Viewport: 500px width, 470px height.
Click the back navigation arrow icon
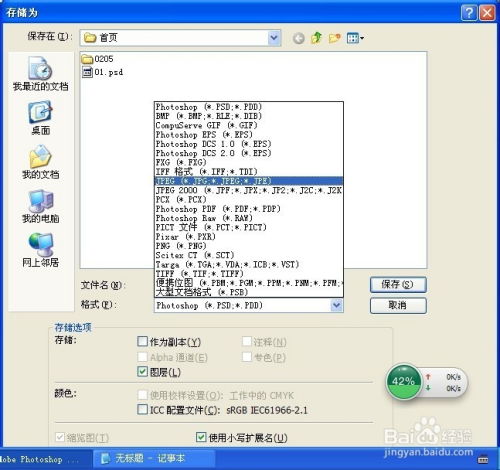coord(299,38)
